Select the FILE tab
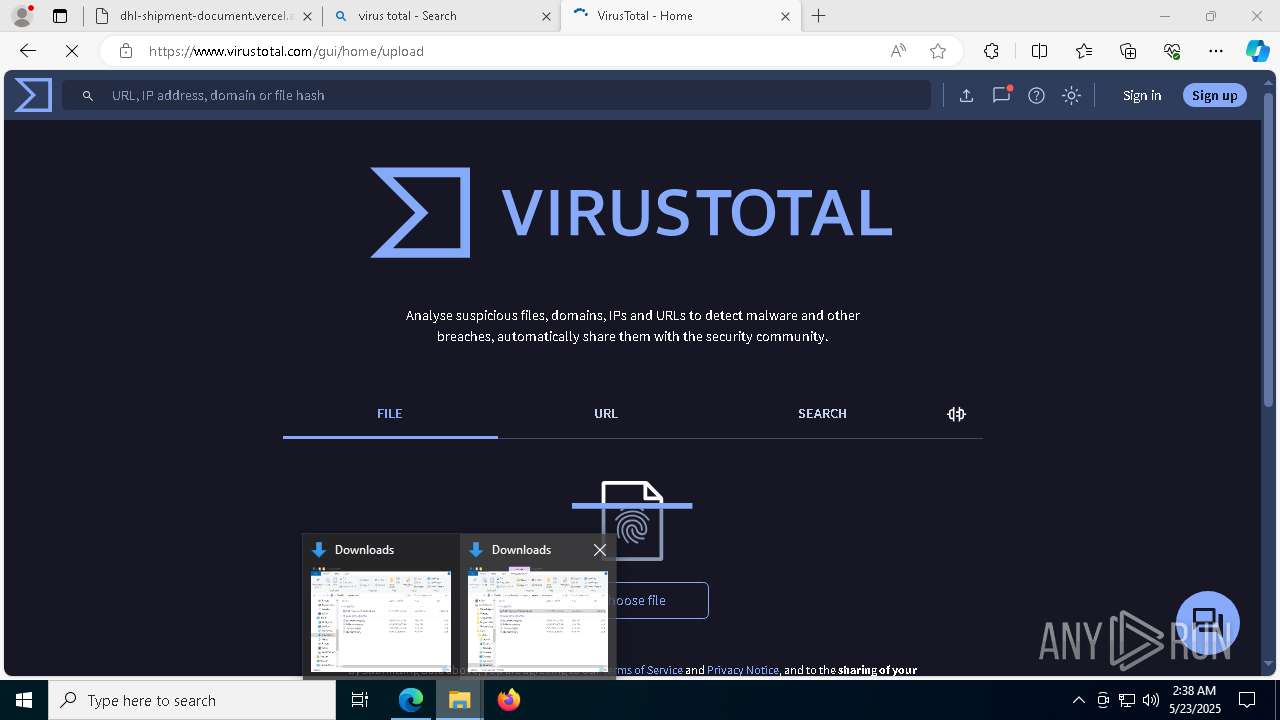The image size is (1280, 720). tap(390, 414)
